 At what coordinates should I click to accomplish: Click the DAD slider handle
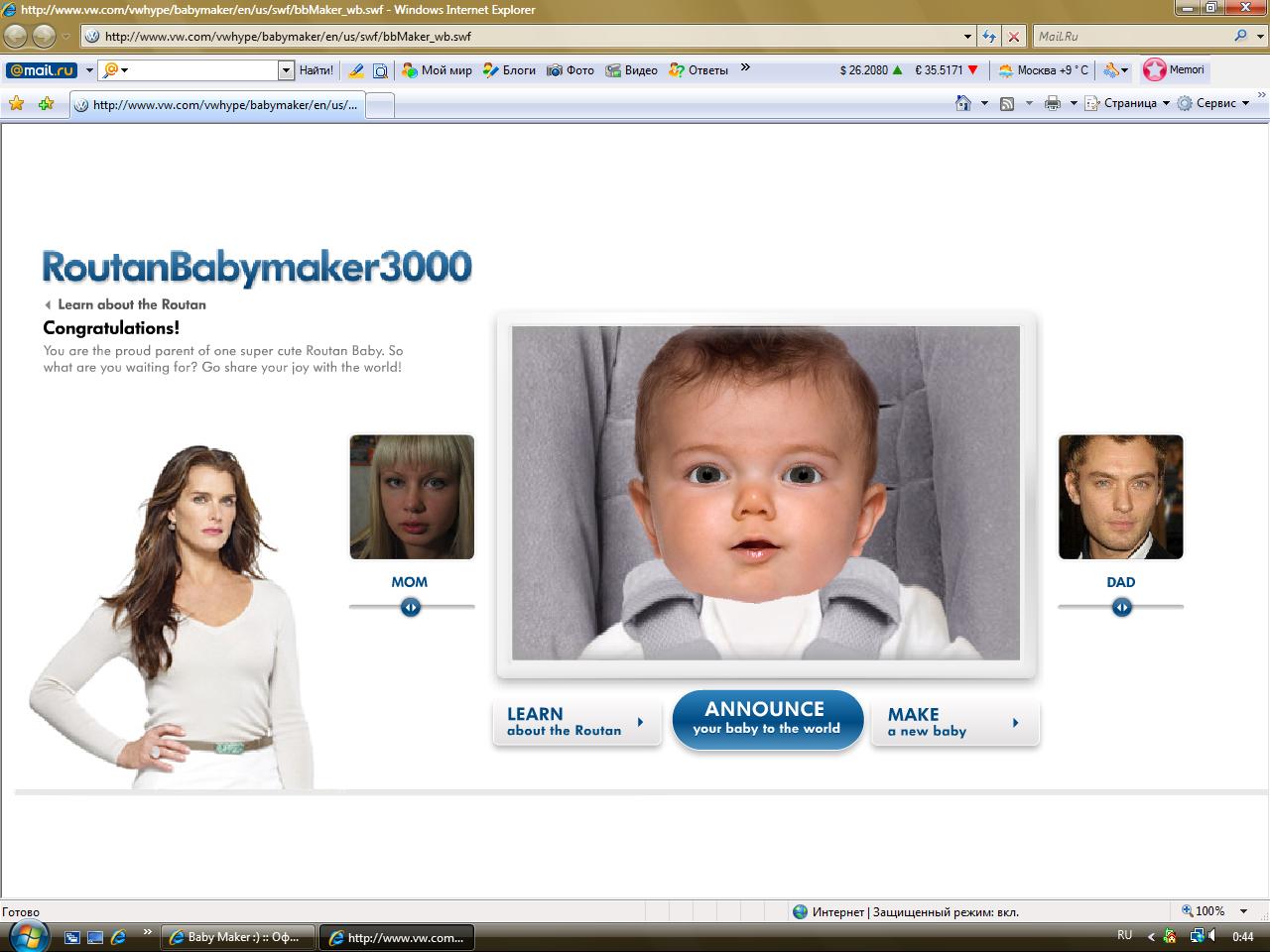1121,607
